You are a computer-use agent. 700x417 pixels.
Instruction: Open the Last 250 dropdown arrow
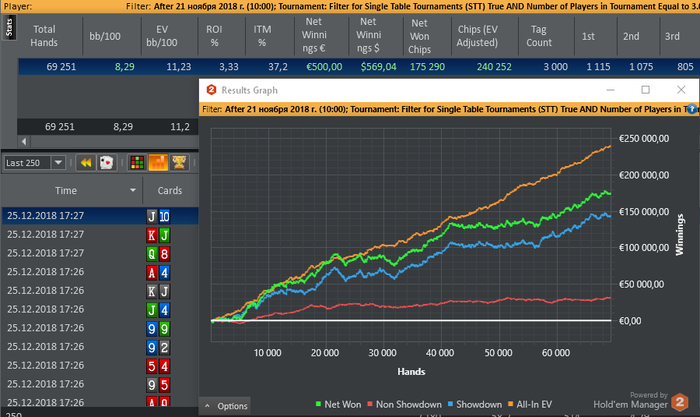58,163
